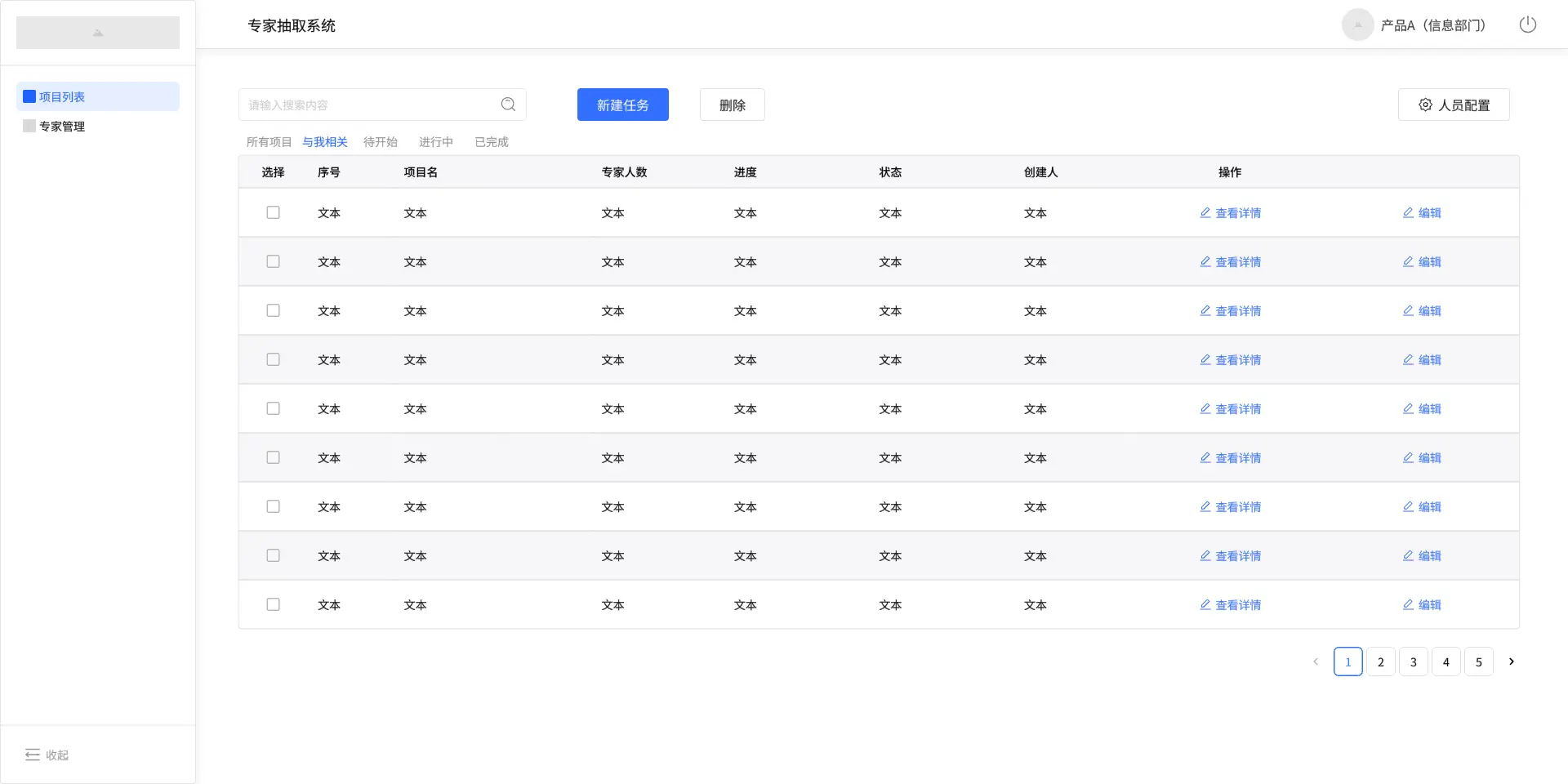Switch to 已完成 filter tab
This screenshot has height=784, width=1568.
492,142
